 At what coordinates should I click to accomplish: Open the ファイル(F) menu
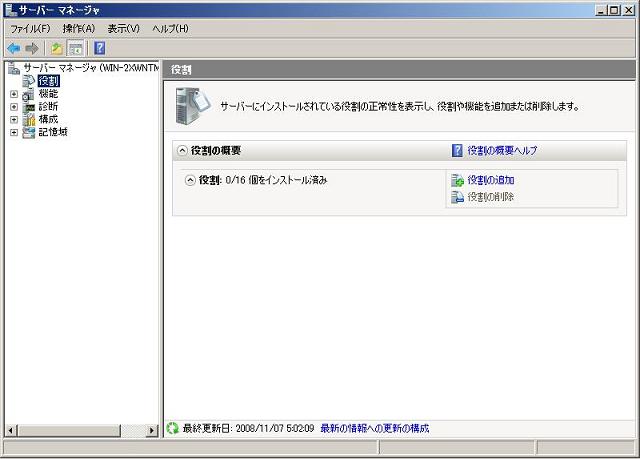pos(30,29)
